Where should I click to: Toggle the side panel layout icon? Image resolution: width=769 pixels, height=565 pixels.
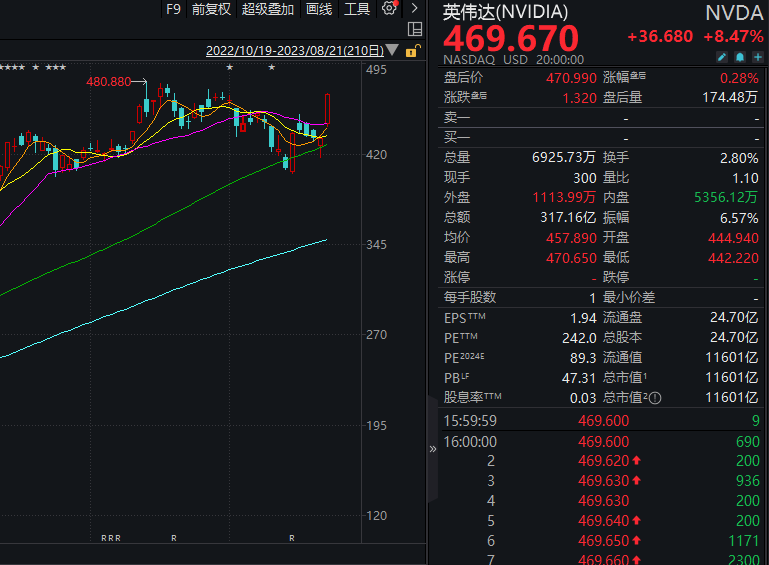tap(415, 29)
